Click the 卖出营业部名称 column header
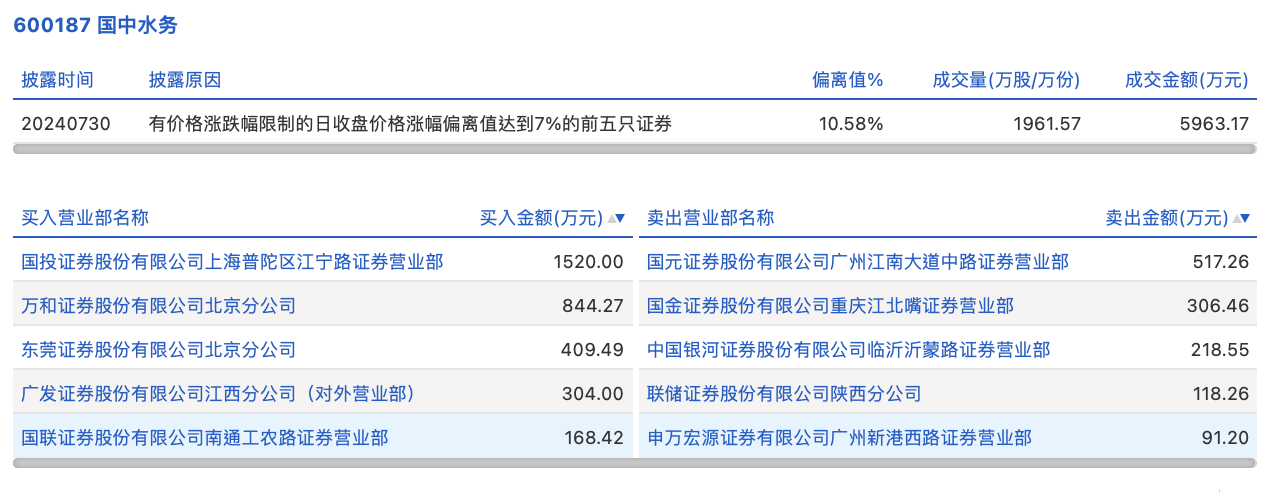 (x=710, y=218)
